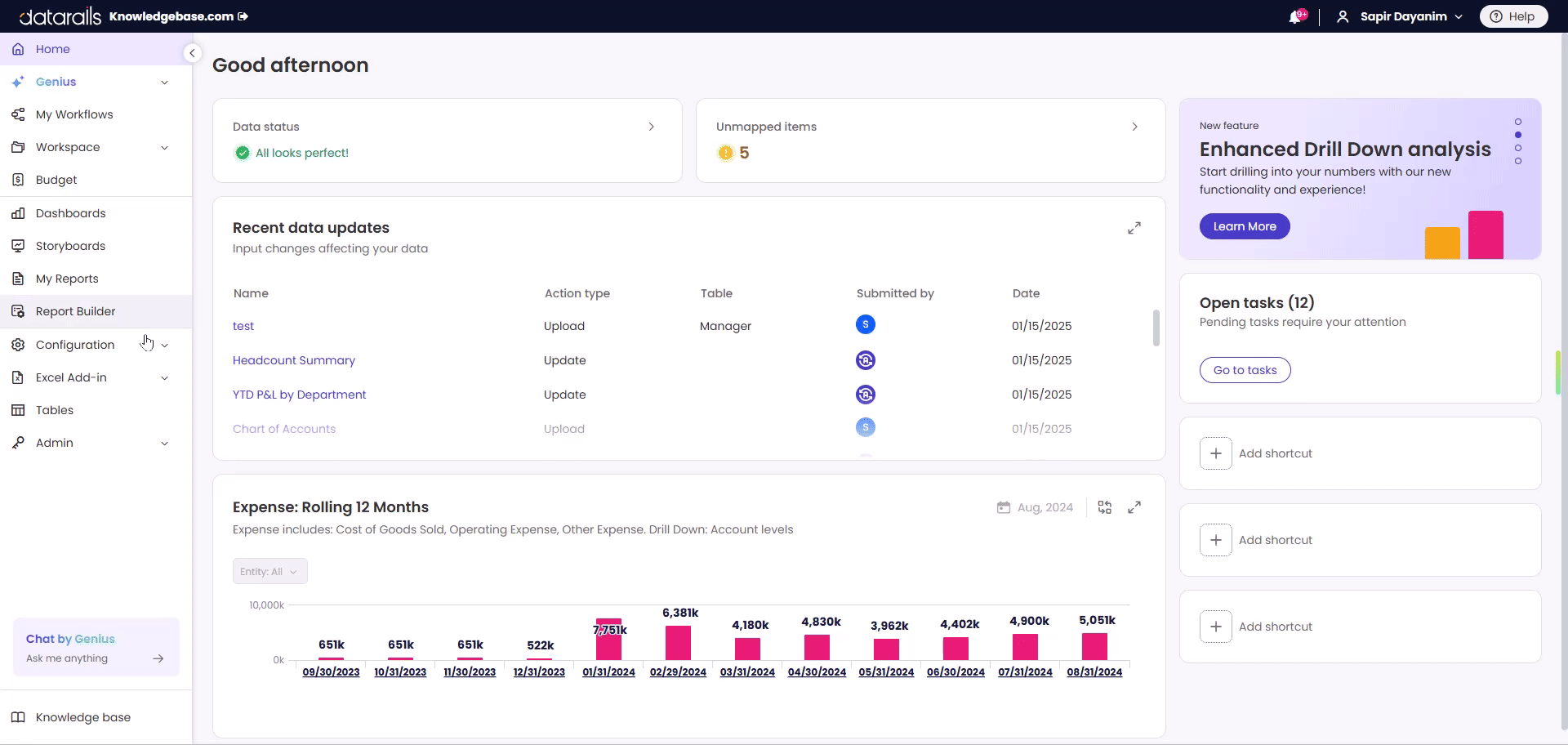Expand the Configuration menu chevron
This screenshot has width=1568, height=745.
click(165, 346)
